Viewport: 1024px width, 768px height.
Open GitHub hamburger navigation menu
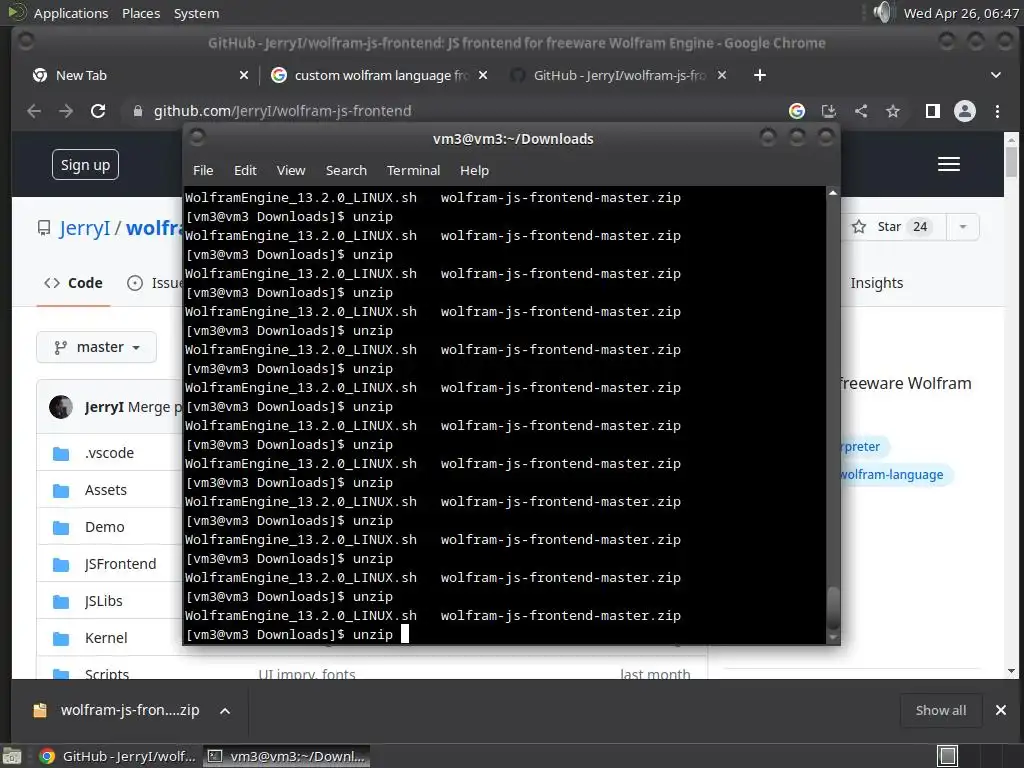[949, 164]
